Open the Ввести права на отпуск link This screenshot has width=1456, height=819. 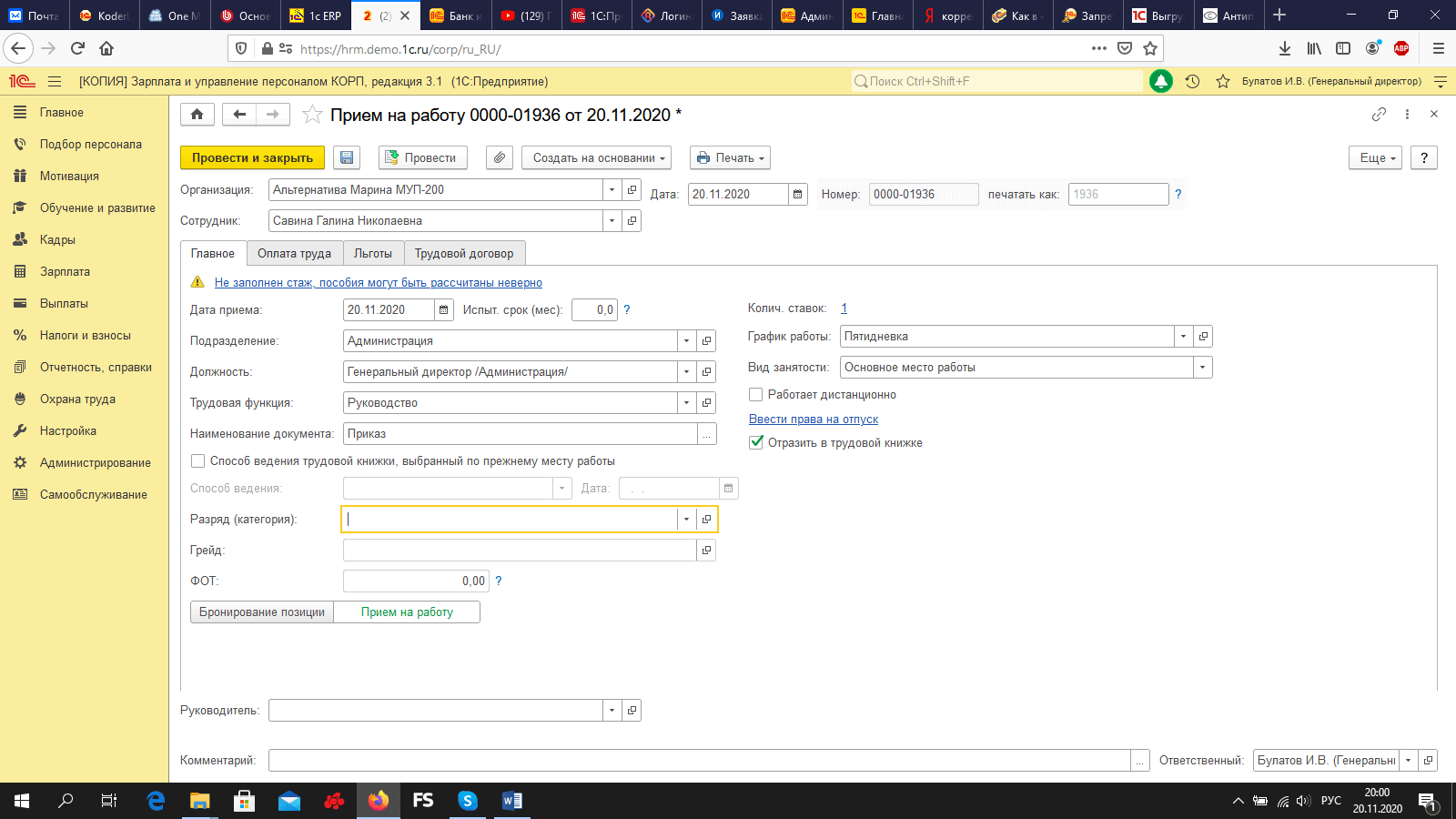coord(813,420)
